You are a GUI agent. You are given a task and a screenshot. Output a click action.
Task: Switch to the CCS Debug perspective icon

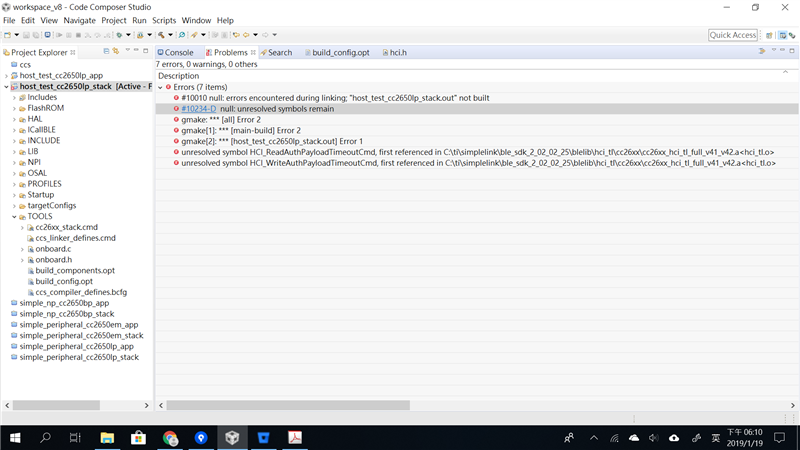tap(792, 35)
